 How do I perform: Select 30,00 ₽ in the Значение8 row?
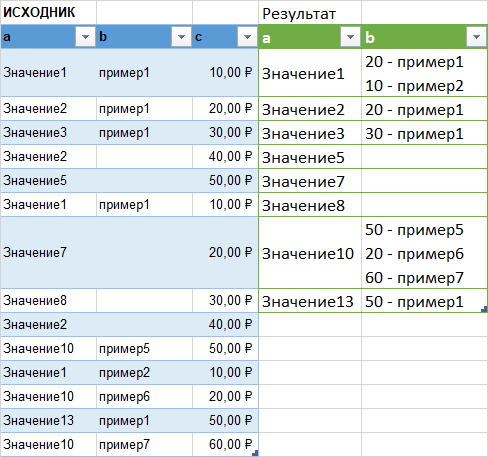225,301
